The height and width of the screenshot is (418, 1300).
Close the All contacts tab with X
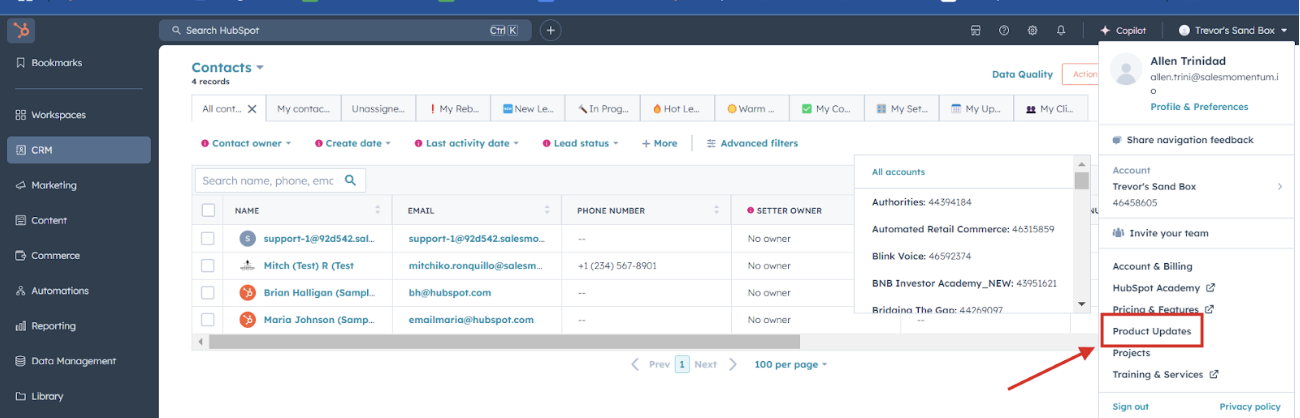click(252, 109)
